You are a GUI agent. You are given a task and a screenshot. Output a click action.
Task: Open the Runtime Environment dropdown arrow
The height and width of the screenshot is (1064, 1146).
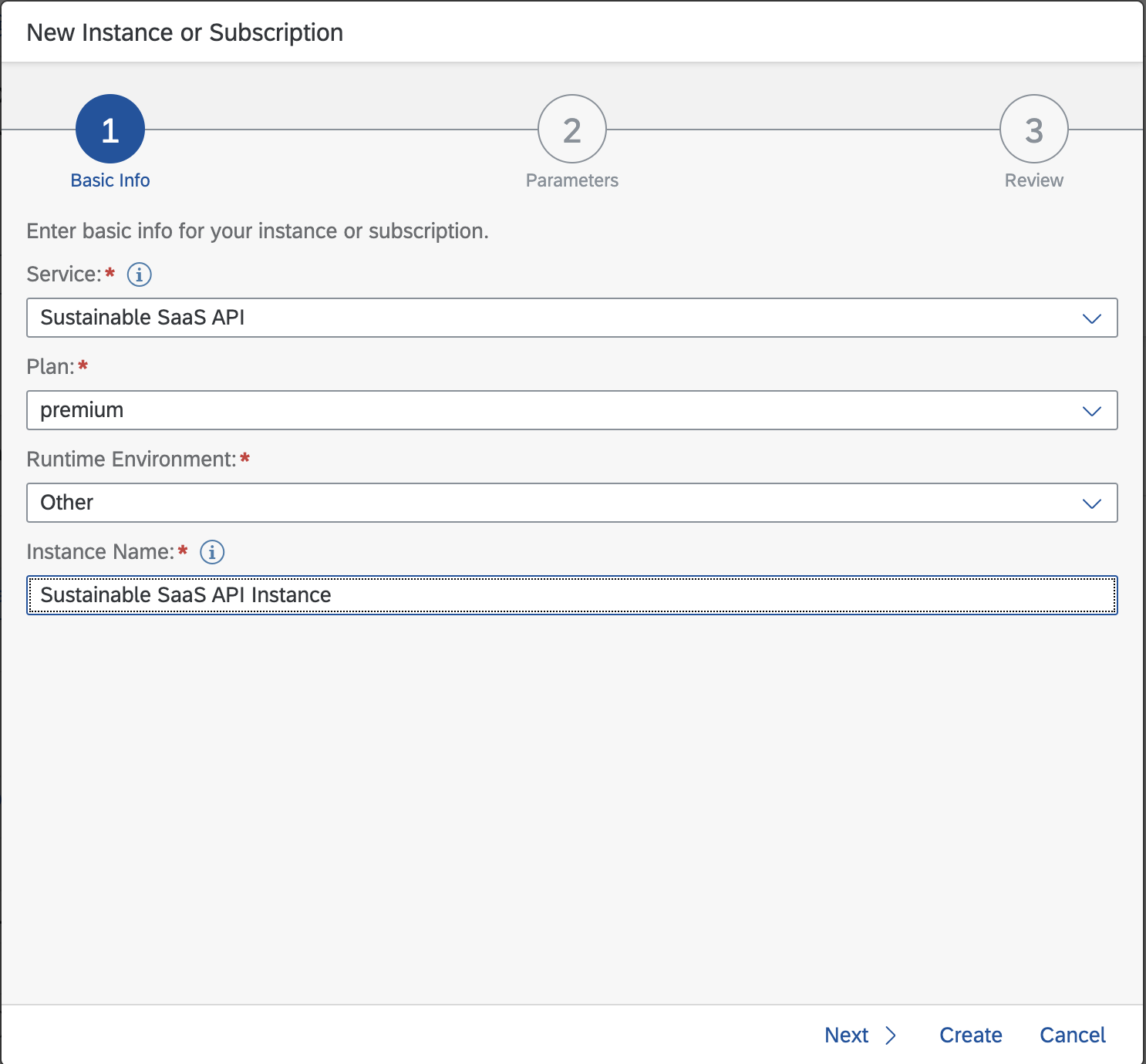pos(1091,503)
